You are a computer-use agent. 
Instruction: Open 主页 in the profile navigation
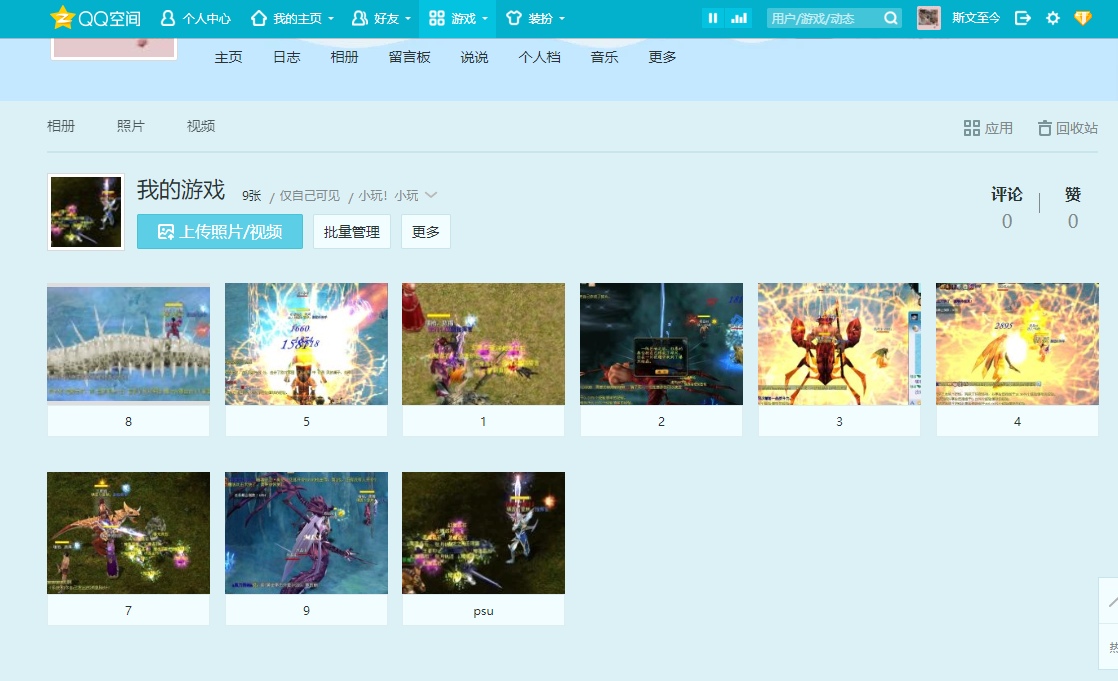[x=228, y=57]
